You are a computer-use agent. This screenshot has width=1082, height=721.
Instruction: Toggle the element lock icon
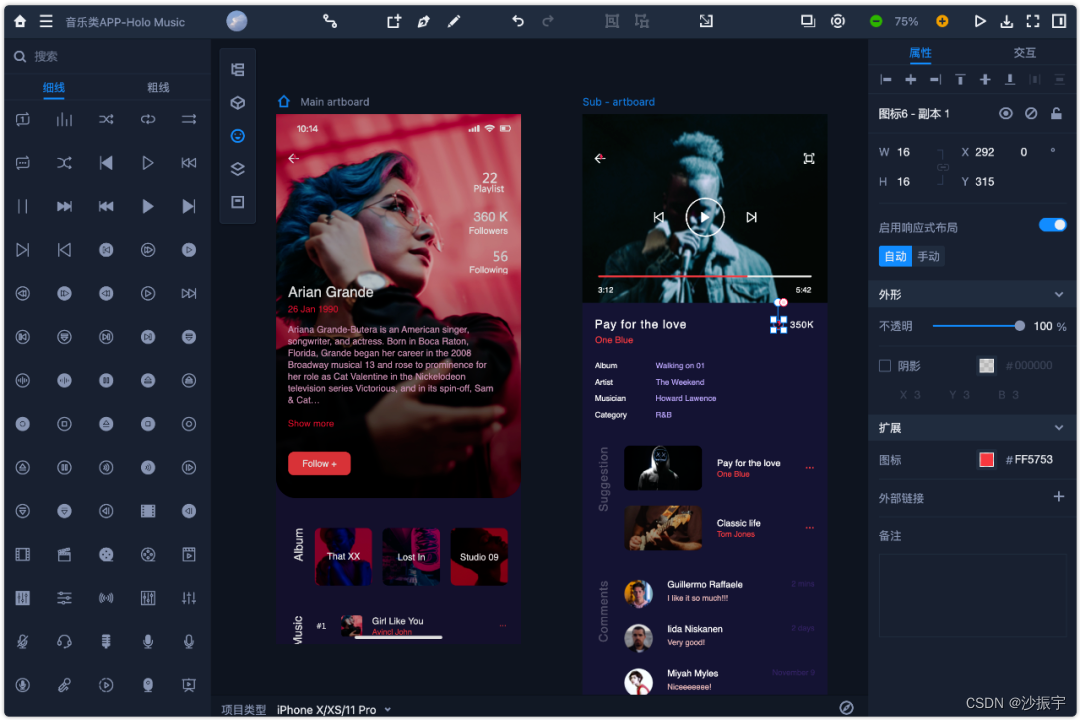(x=1056, y=113)
